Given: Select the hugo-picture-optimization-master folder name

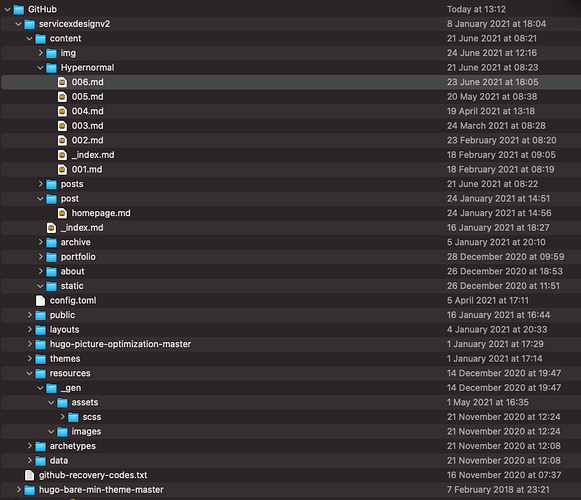Looking at the screenshot, I should pyautogui.click(x=120, y=344).
